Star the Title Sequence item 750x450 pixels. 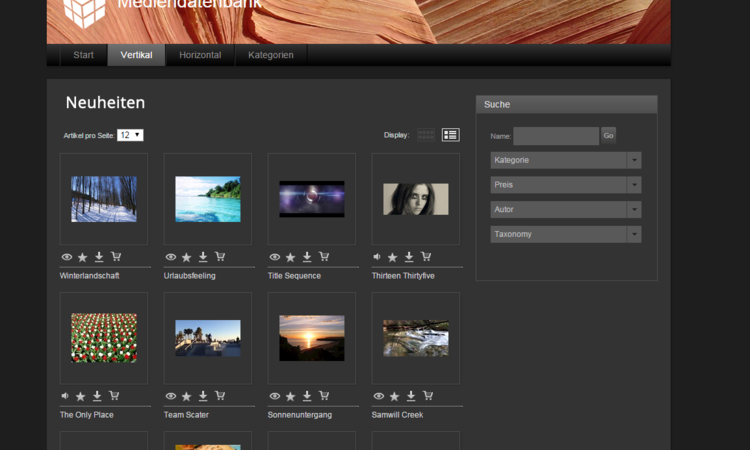click(290, 258)
